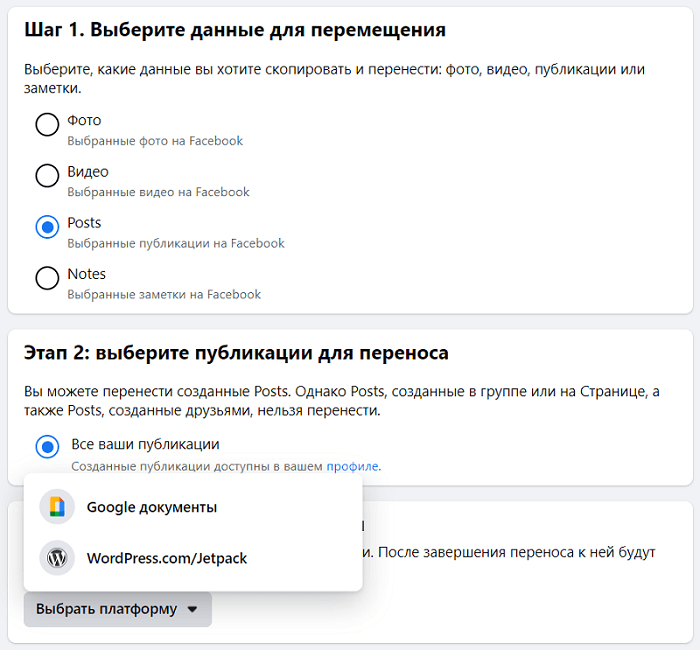Click the caret arrow on Выбрать платформу
The width and height of the screenshot is (700, 650).
[x=192, y=609]
